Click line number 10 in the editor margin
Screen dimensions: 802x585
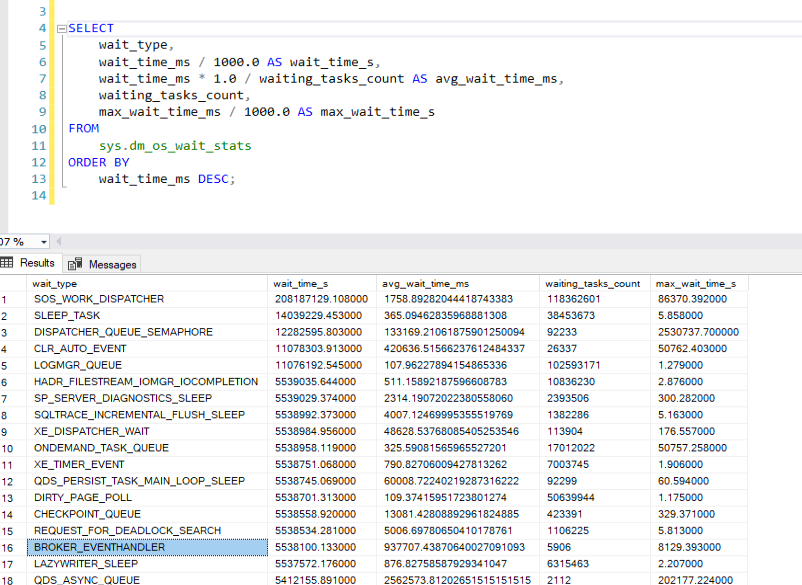click(38, 128)
